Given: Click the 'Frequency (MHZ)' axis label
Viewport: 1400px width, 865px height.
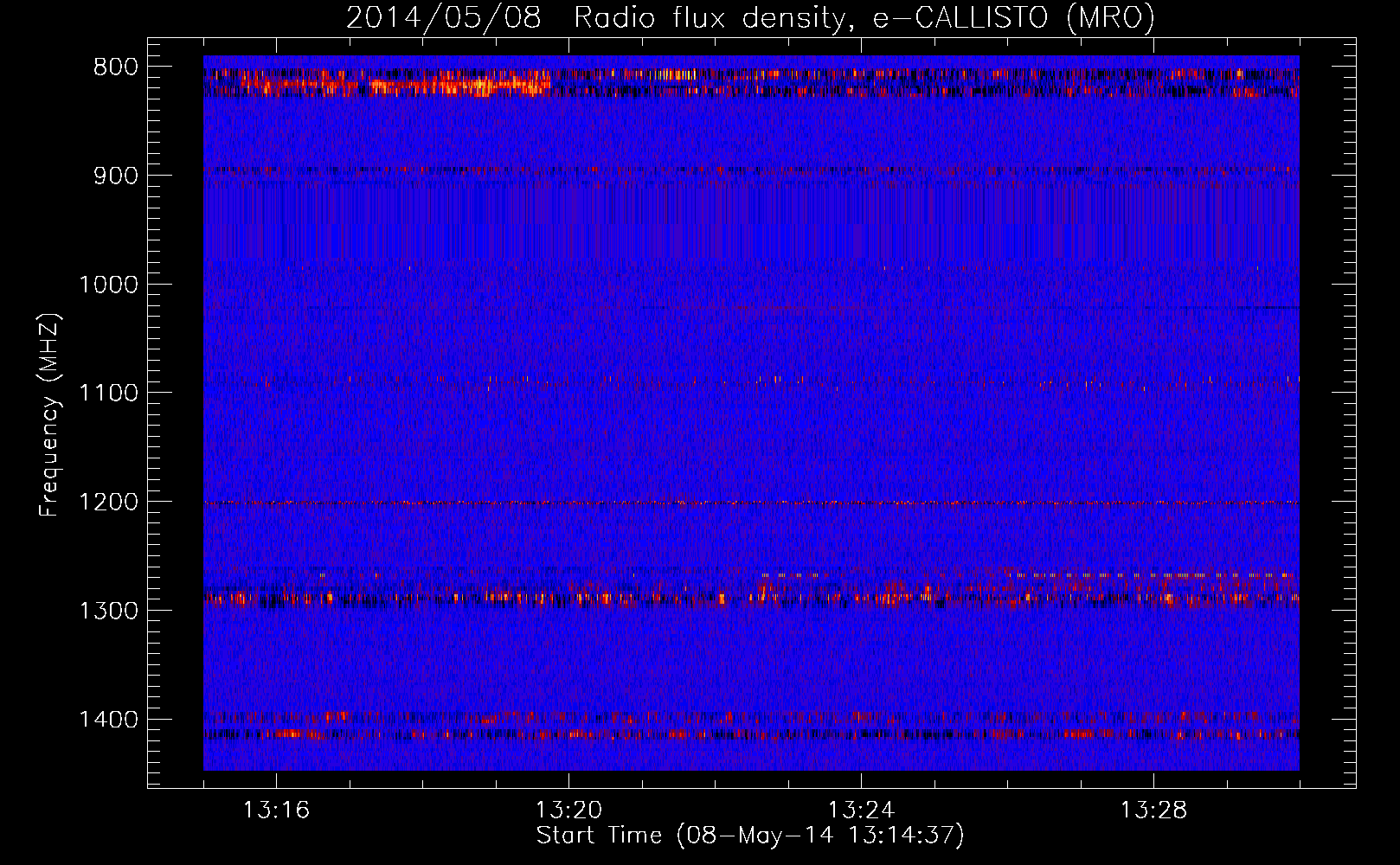Looking at the screenshot, I should tap(50, 415).
